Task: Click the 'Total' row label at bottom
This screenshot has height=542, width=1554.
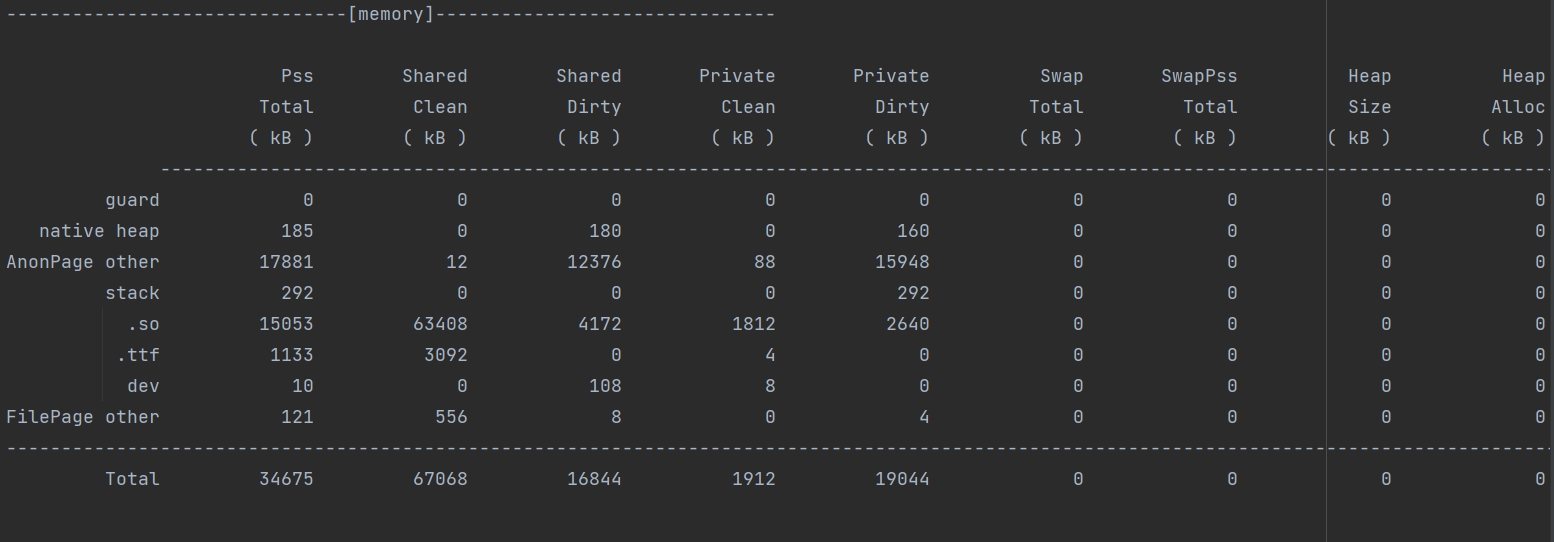Action: coord(132,479)
